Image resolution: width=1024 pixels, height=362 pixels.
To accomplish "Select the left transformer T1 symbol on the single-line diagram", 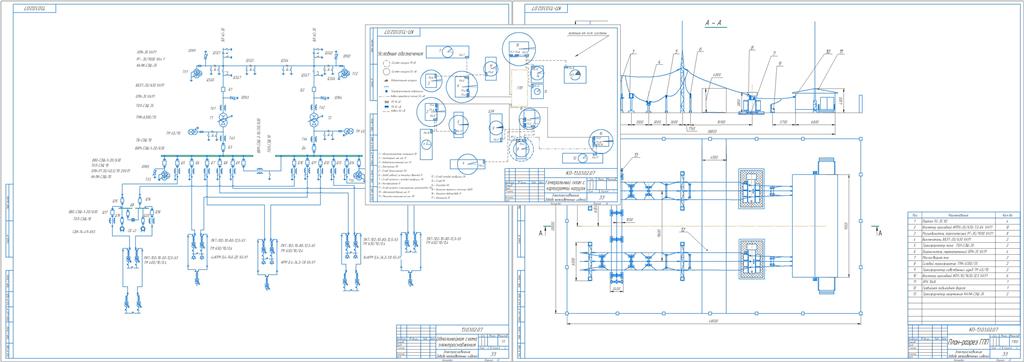I will point(222,118).
